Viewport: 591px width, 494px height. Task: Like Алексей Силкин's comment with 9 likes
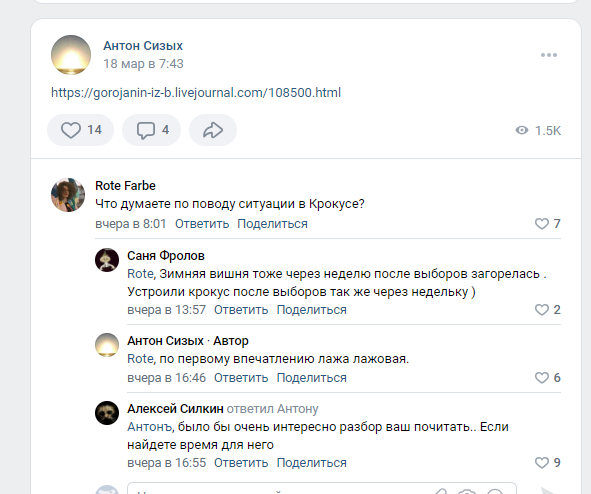pyautogui.click(x=547, y=463)
